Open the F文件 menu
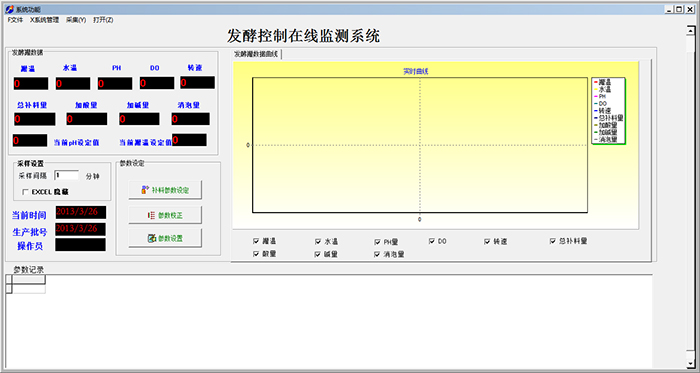 coord(15,20)
